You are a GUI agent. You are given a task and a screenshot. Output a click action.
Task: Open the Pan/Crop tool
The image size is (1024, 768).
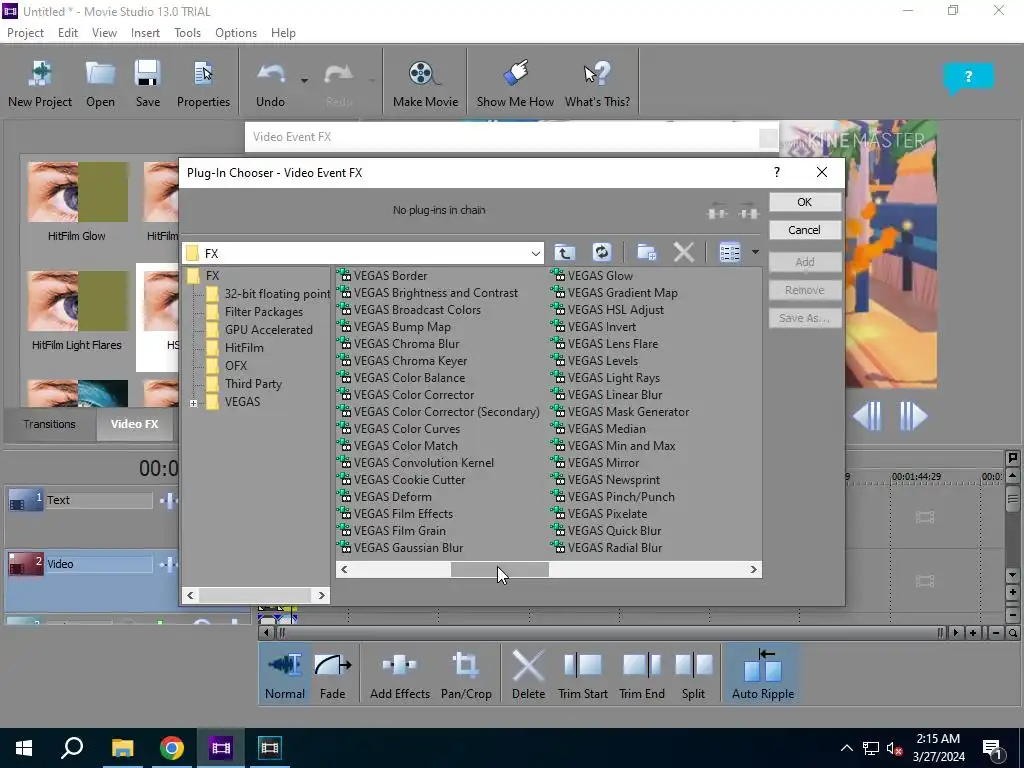click(466, 674)
